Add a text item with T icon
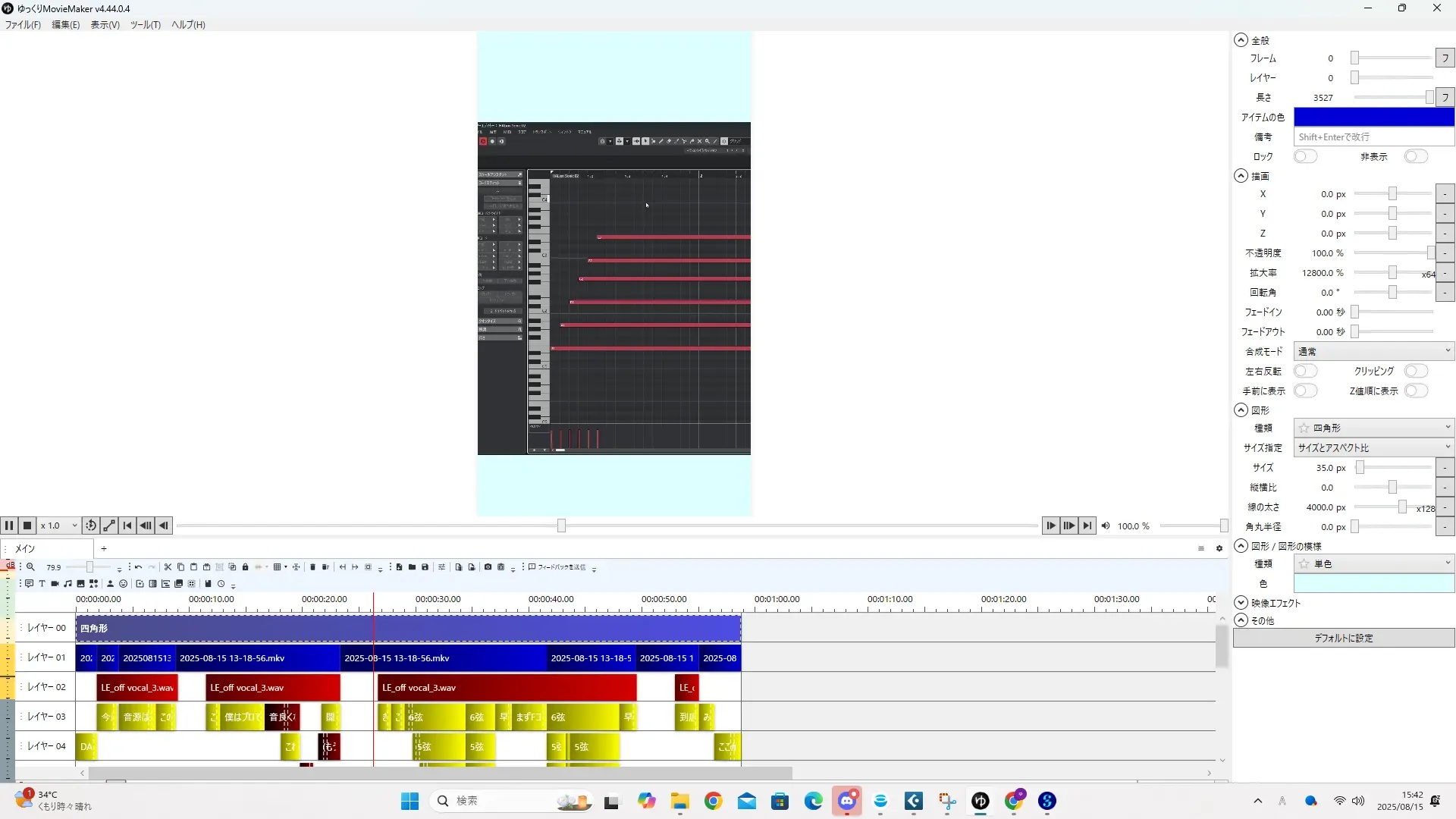This screenshot has width=1456, height=819. pos(42,583)
